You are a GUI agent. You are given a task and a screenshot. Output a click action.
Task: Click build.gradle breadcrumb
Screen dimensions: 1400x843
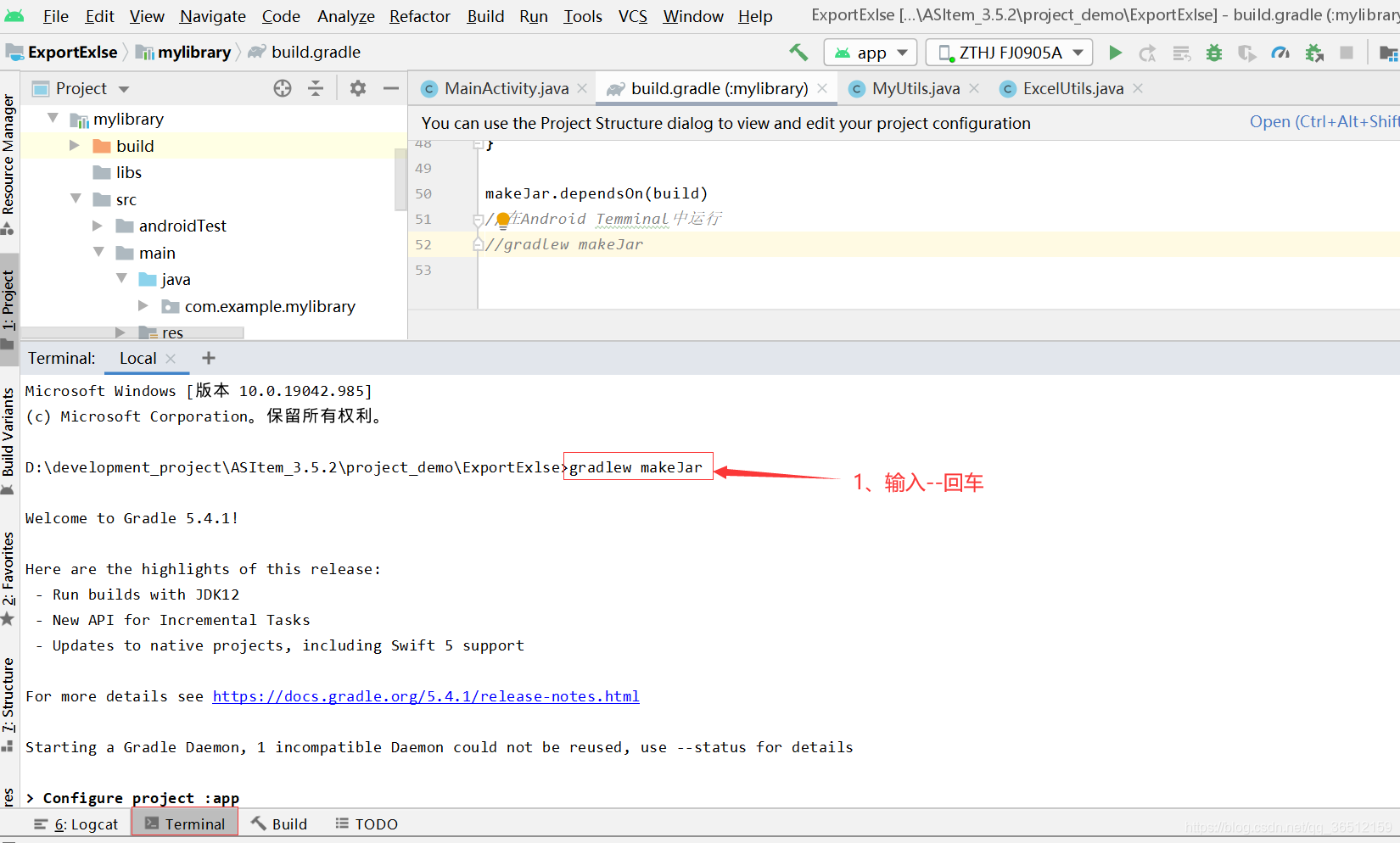(305, 53)
